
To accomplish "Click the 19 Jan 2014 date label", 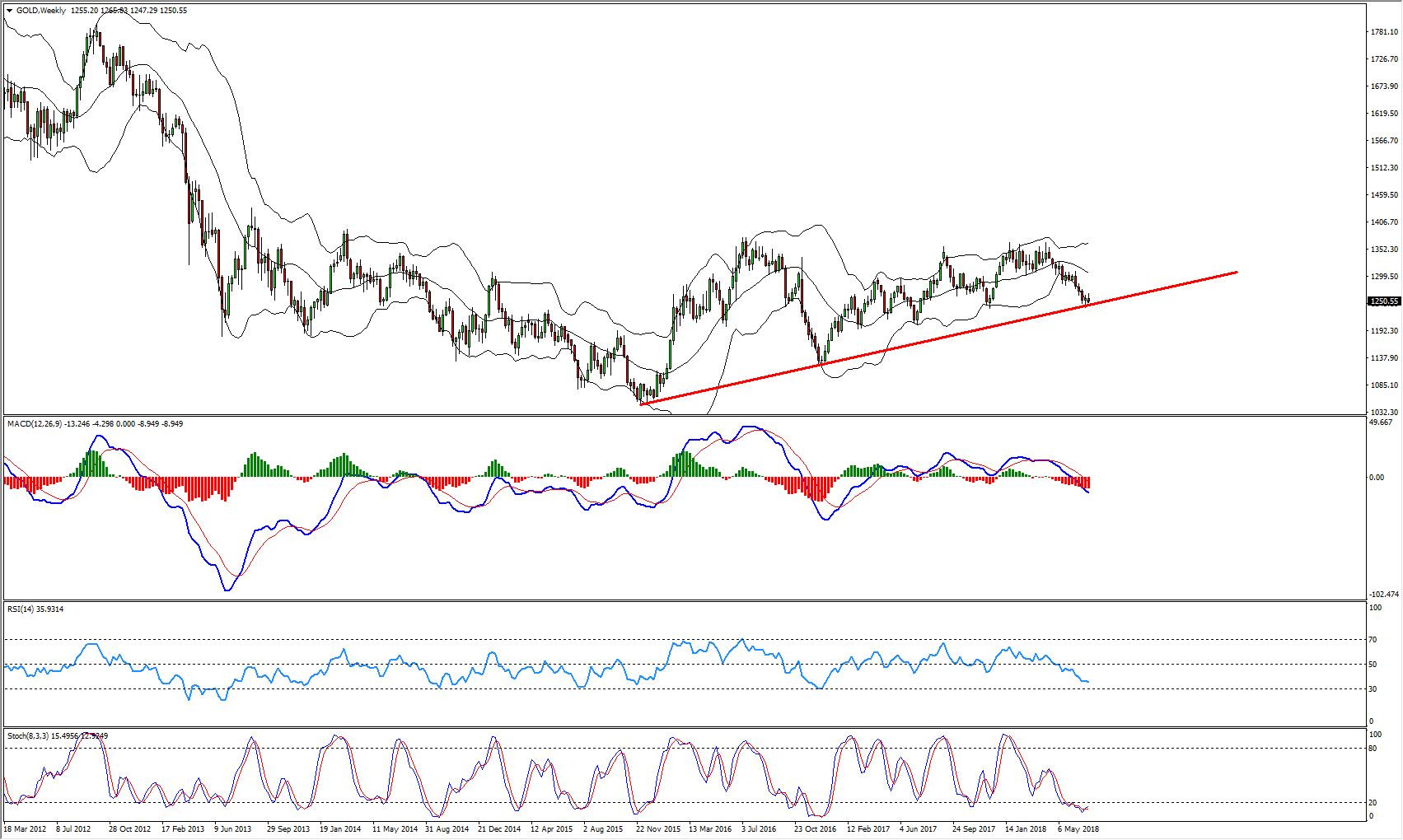I will pyautogui.click(x=340, y=829).
